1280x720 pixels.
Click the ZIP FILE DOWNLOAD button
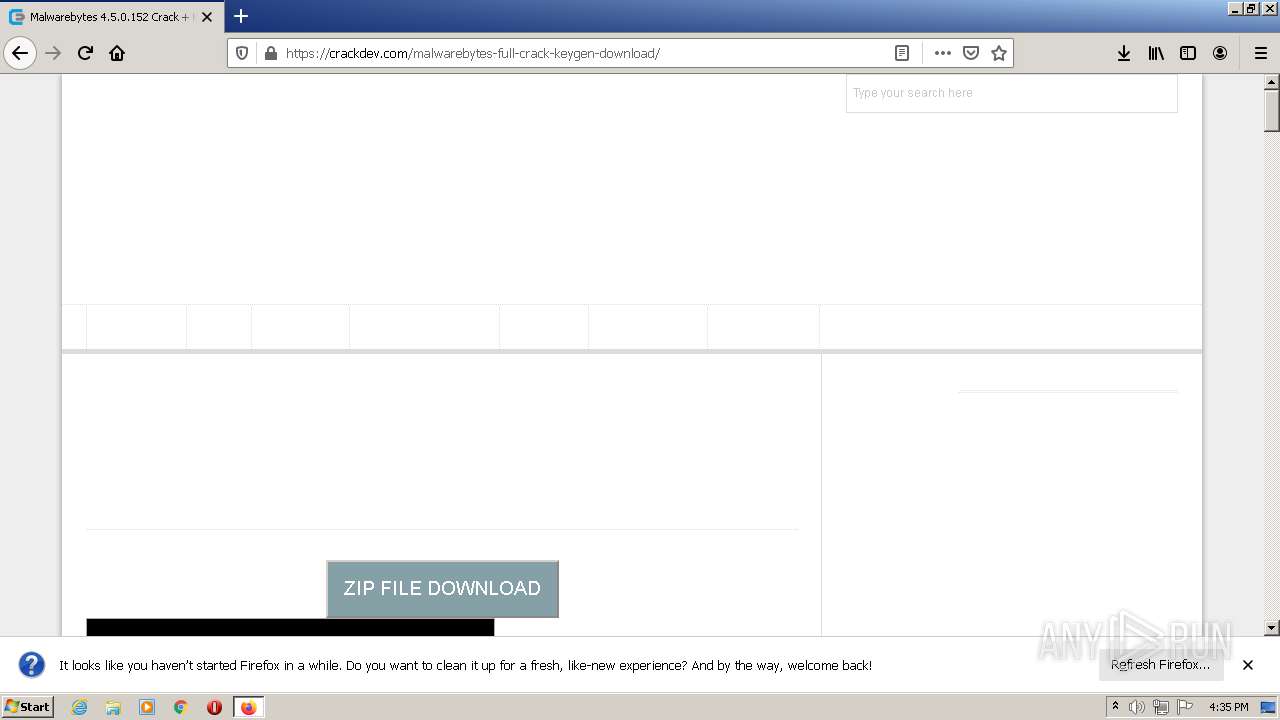(442, 589)
